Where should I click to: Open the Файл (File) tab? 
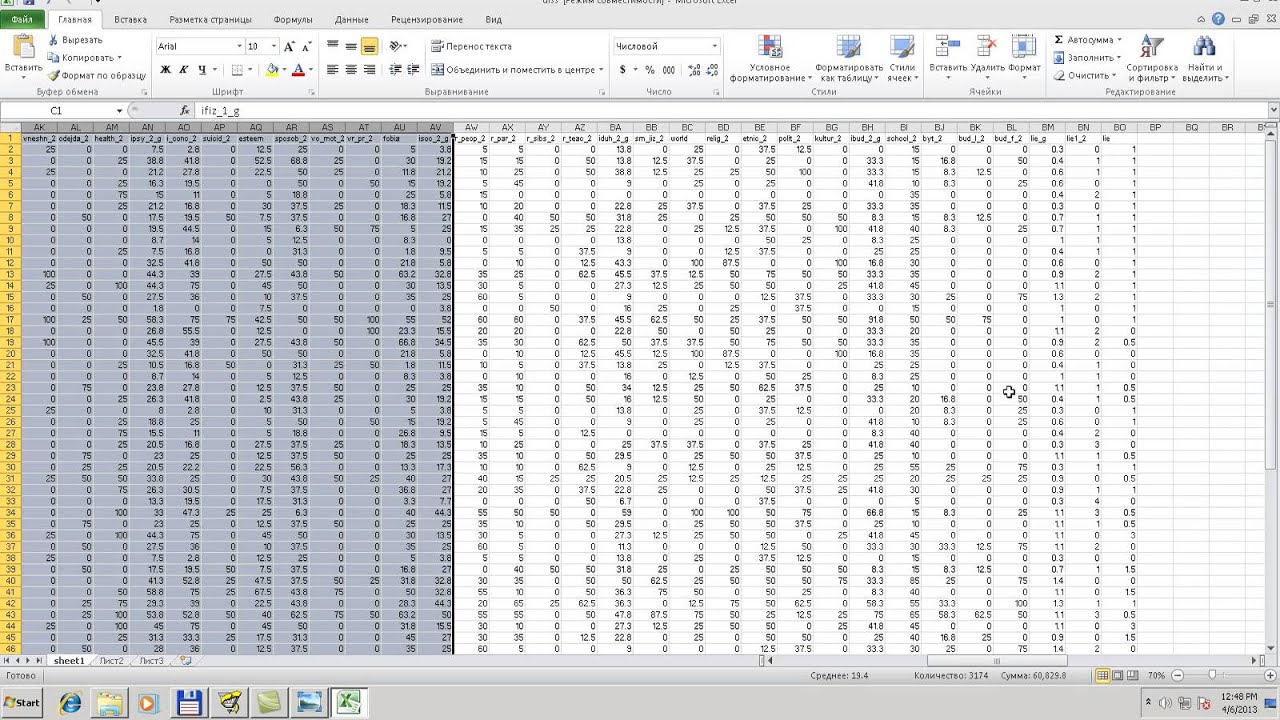click(22, 19)
